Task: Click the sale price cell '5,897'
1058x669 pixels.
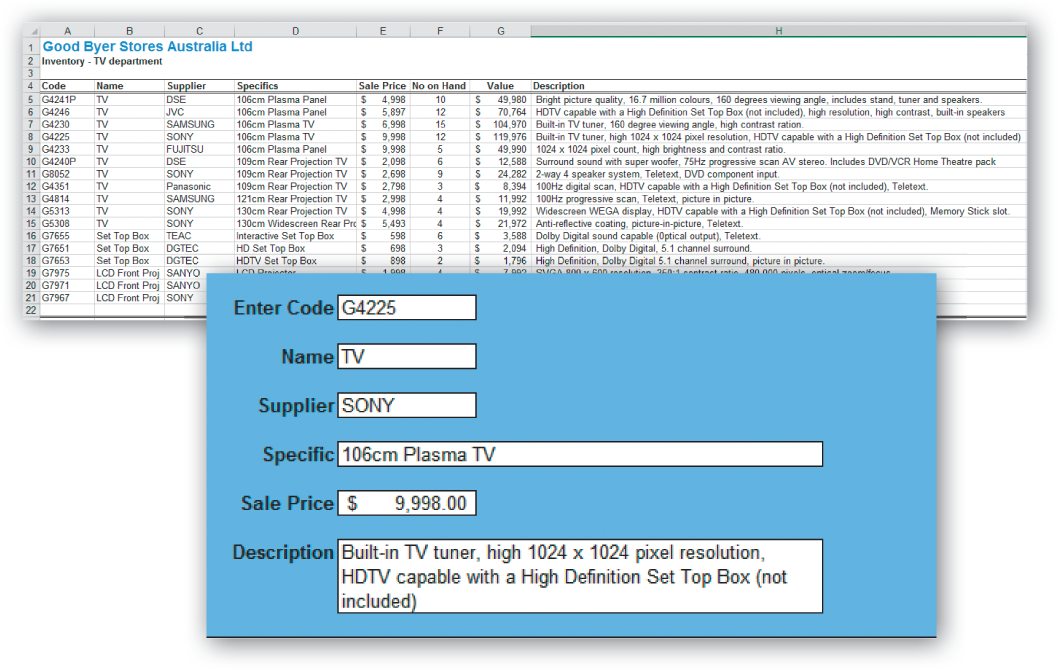Action: 383,112
